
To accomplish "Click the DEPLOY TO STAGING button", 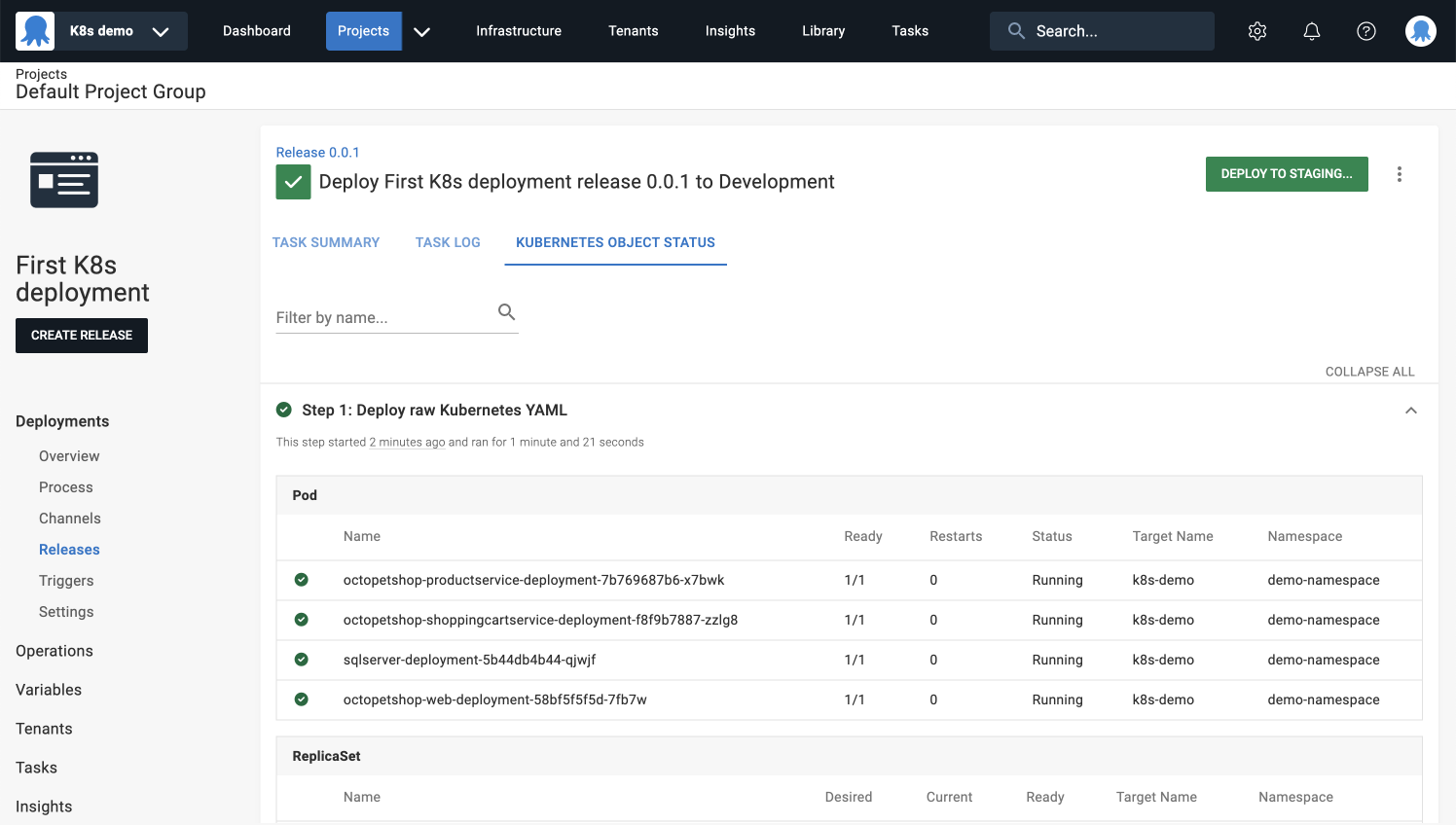I will click(x=1287, y=173).
